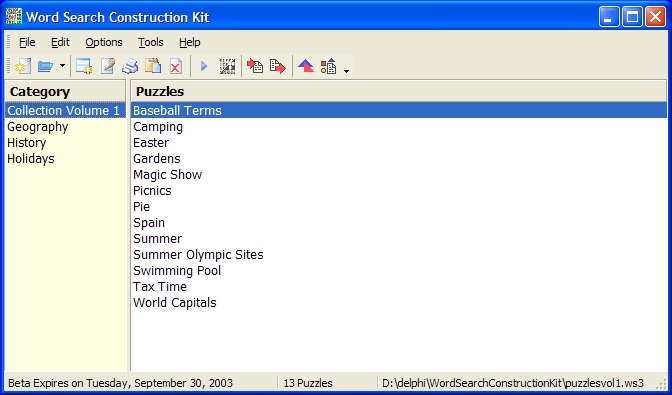Expand the dropdown arrow at toolbar end
Viewport: 672px width, 395px height.
346,71
